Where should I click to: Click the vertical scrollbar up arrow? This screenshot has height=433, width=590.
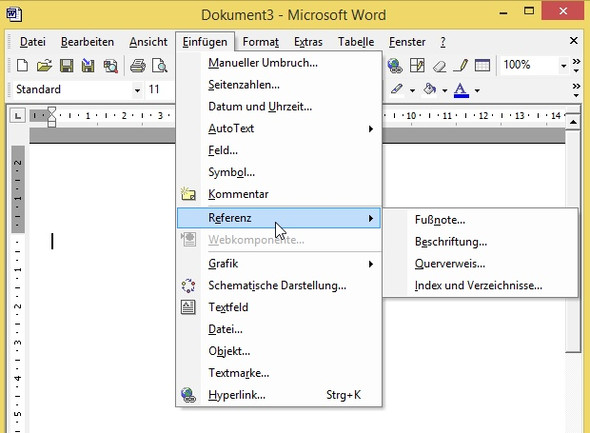(x=573, y=122)
